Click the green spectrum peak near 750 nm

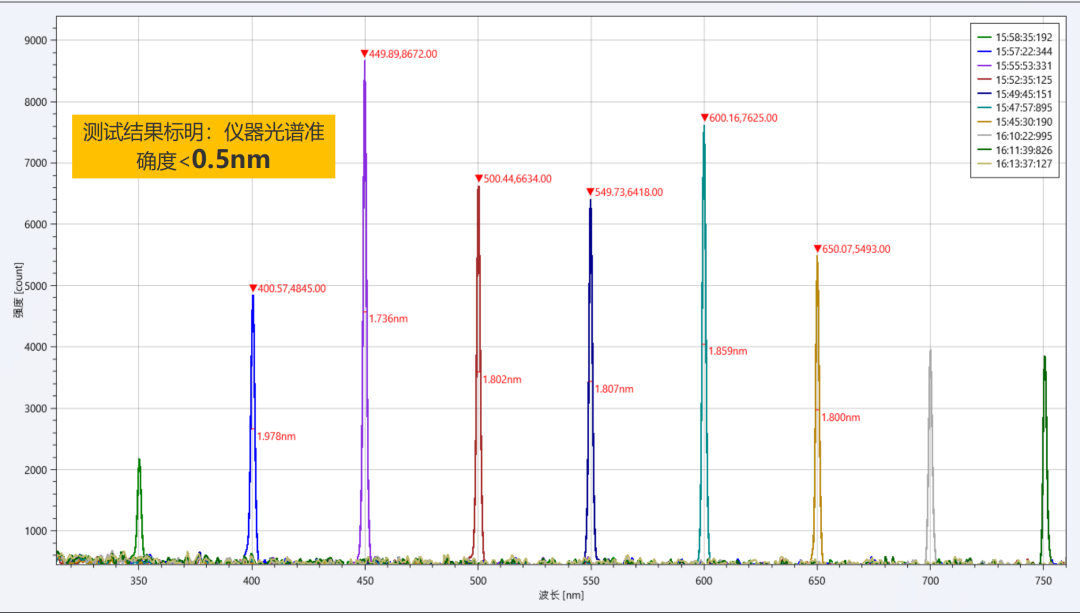coord(1045,458)
